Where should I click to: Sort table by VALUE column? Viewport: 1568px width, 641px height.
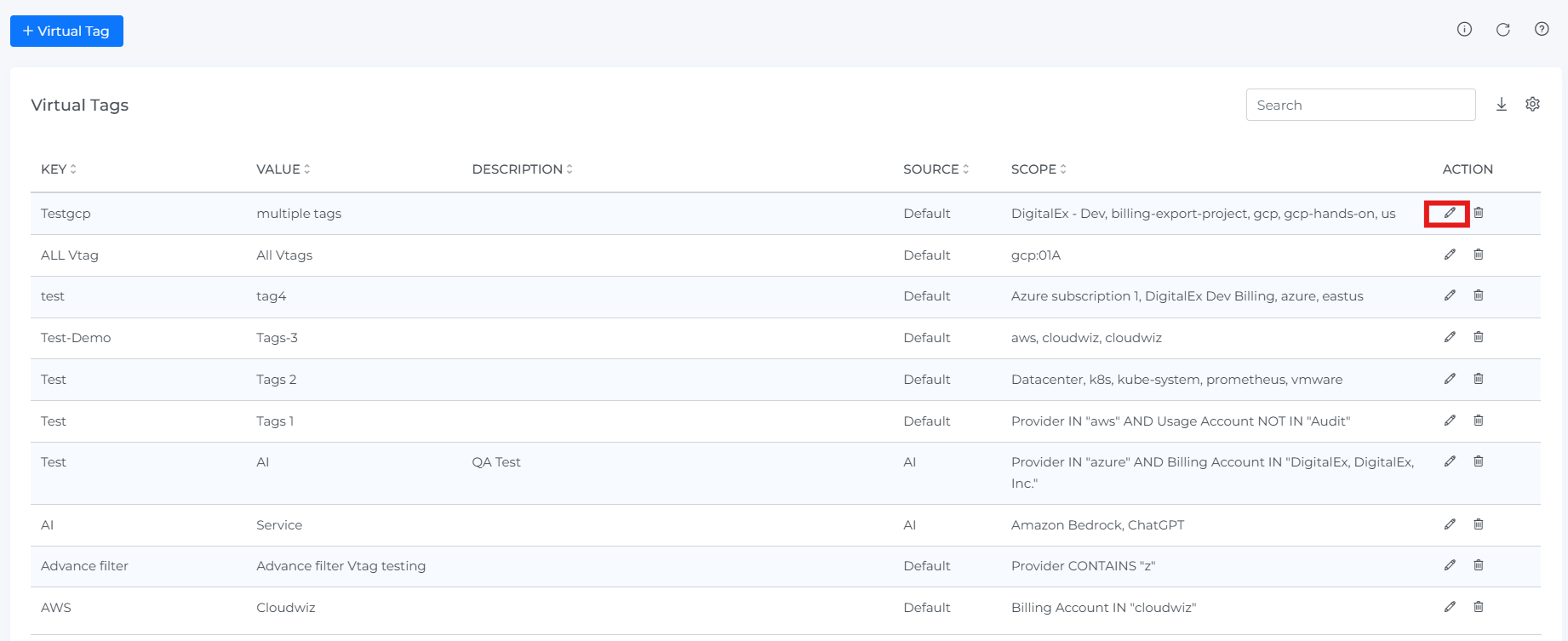tap(283, 169)
